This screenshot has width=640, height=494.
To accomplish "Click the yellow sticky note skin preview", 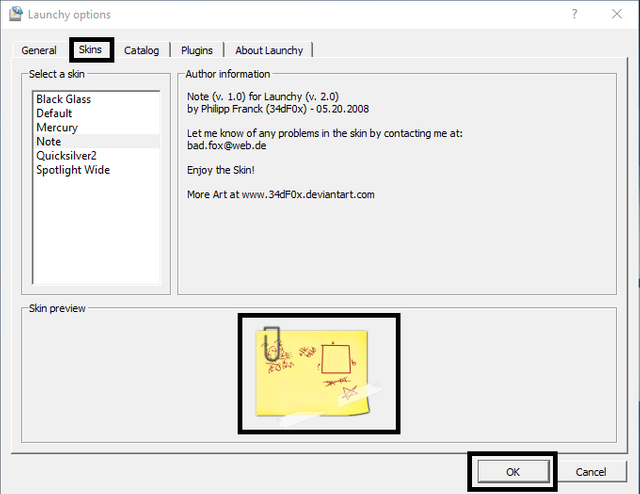I will [319, 374].
